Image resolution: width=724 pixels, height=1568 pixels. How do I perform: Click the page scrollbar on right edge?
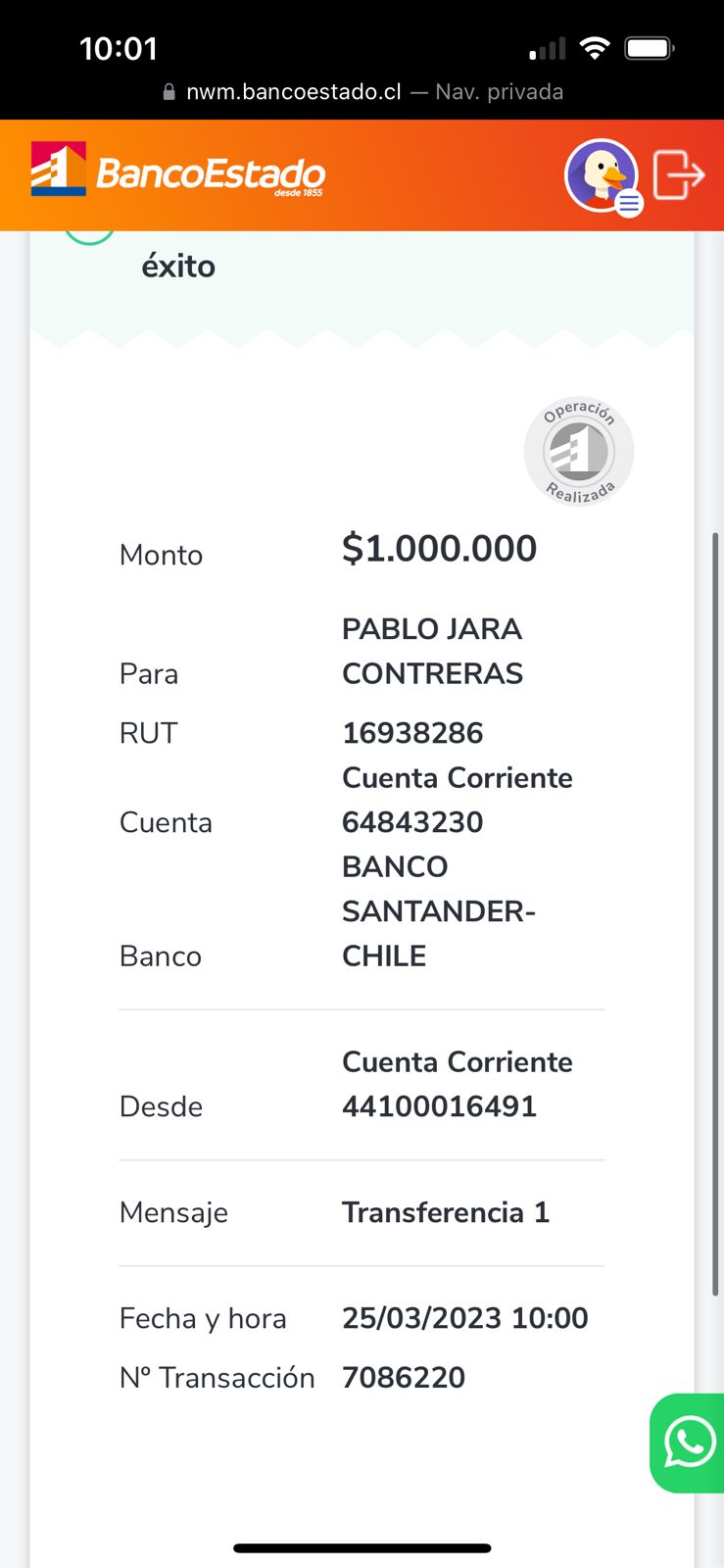tap(716, 911)
